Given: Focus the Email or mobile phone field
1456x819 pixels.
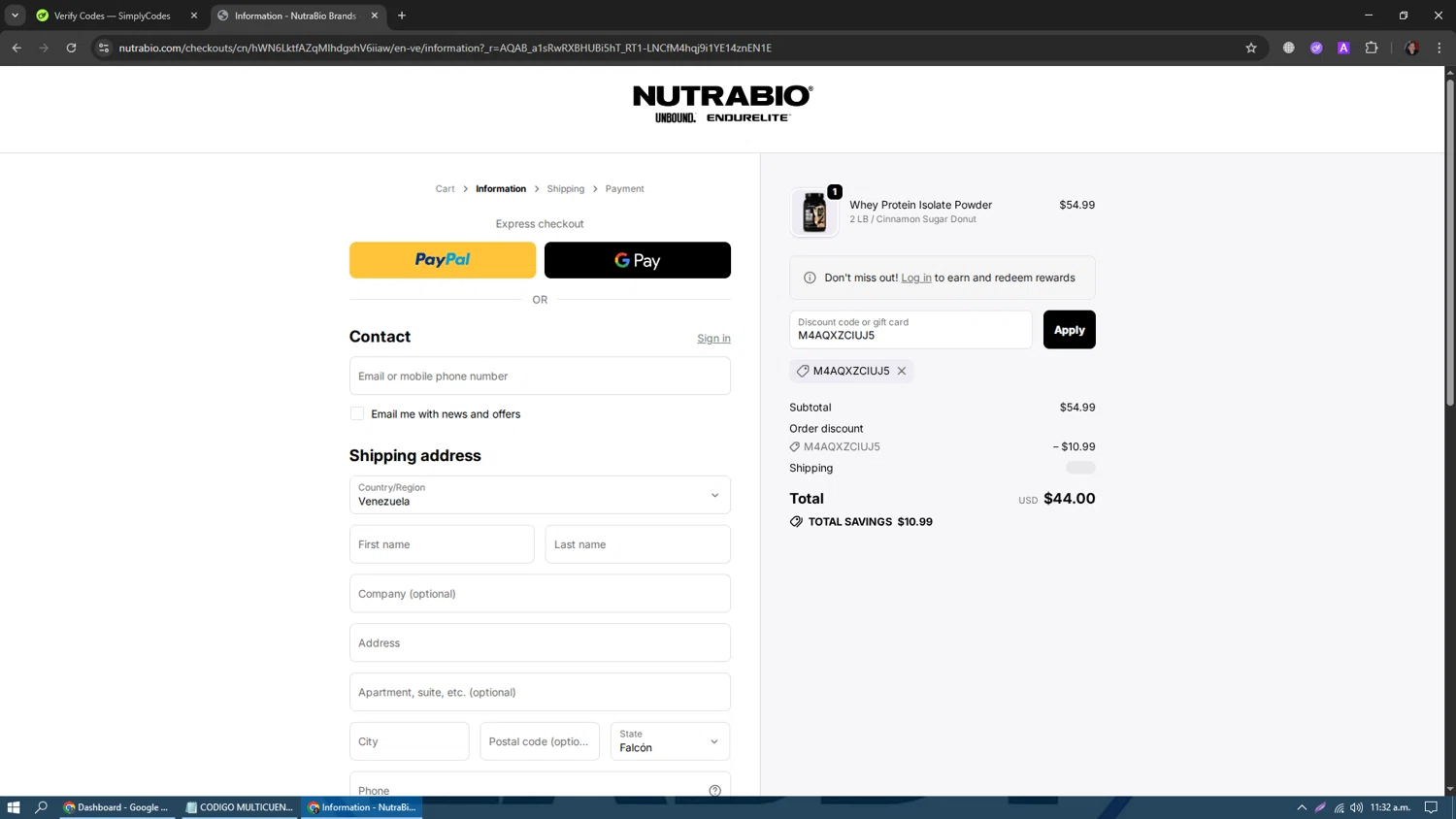Looking at the screenshot, I should 540,376.
